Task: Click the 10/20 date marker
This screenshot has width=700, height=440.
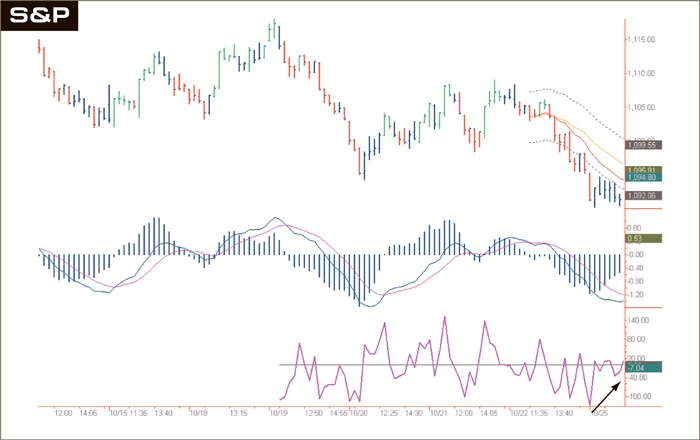Action: click(x=358, y=412)
